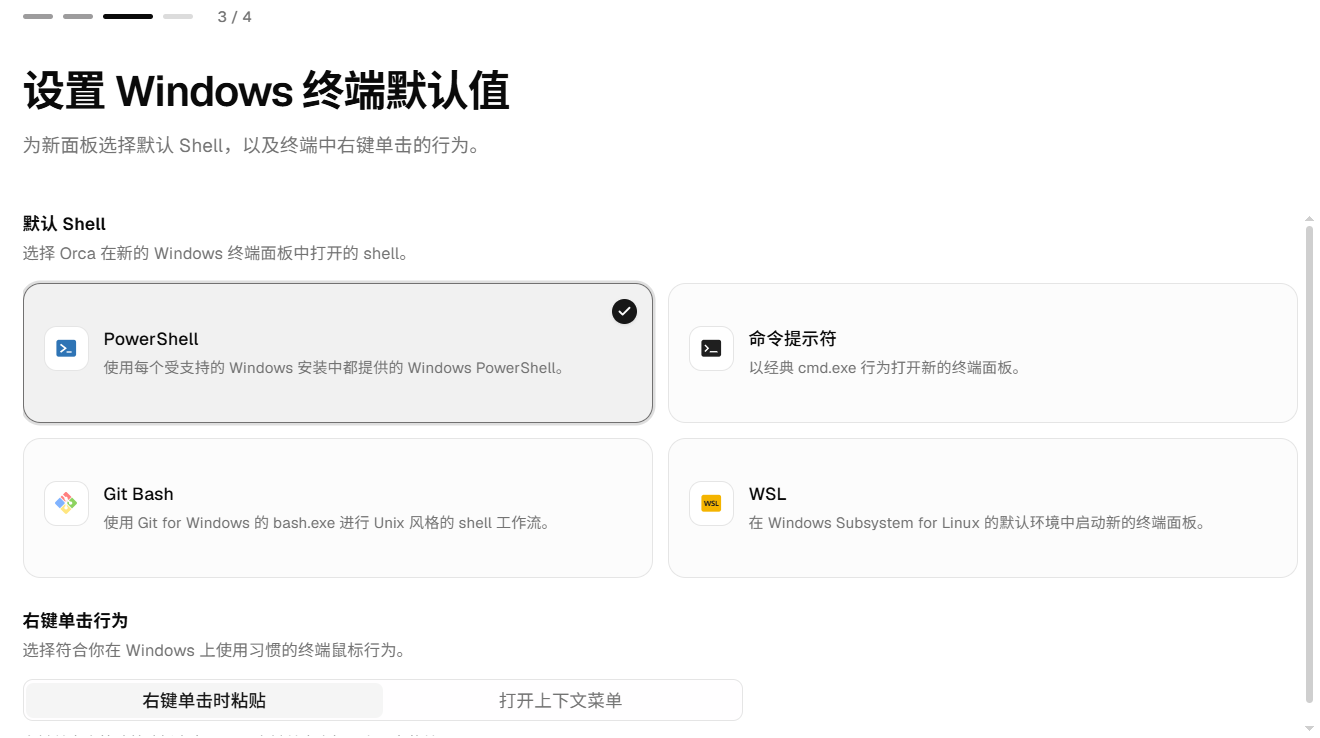Select the PowerShell shell card
Image resolution: width=1320 pixels, height=738 pixels.
tap(338, 353)
